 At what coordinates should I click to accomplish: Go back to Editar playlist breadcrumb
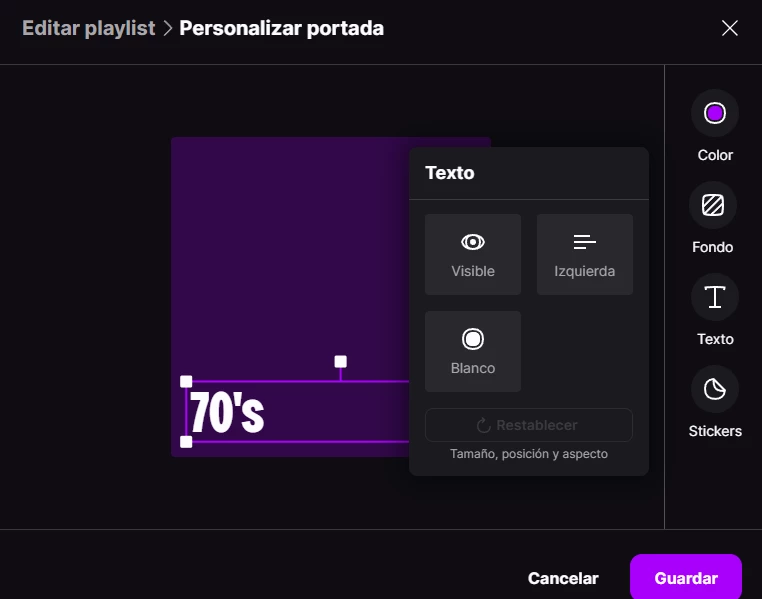point(88,28)
